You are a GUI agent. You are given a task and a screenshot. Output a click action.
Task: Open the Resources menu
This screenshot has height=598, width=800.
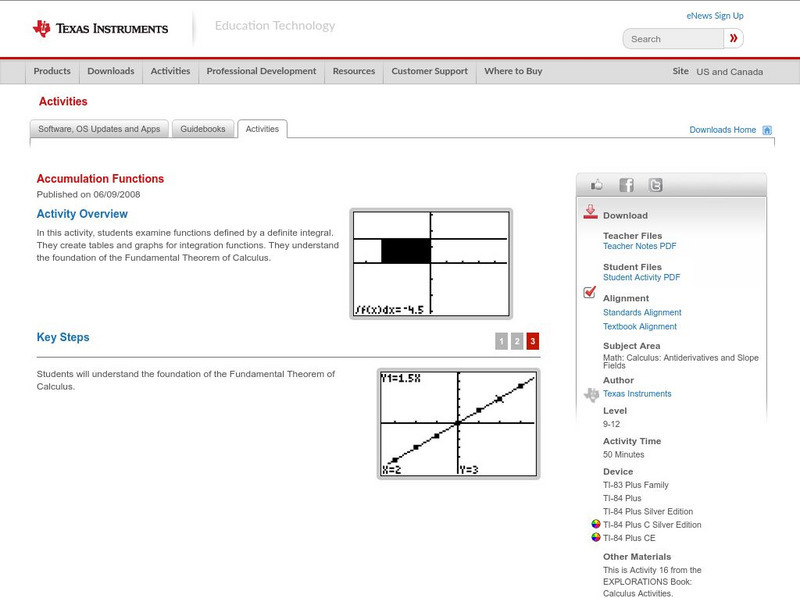point(354,71)
